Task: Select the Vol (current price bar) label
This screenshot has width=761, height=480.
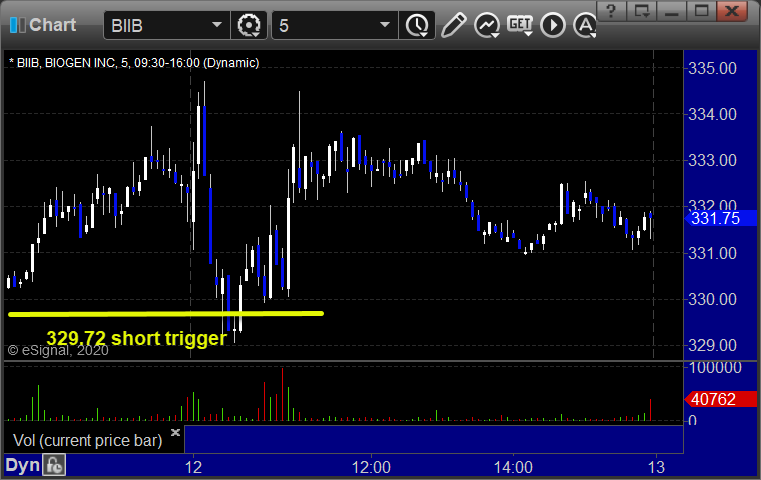Action: [x=87, y=440]
